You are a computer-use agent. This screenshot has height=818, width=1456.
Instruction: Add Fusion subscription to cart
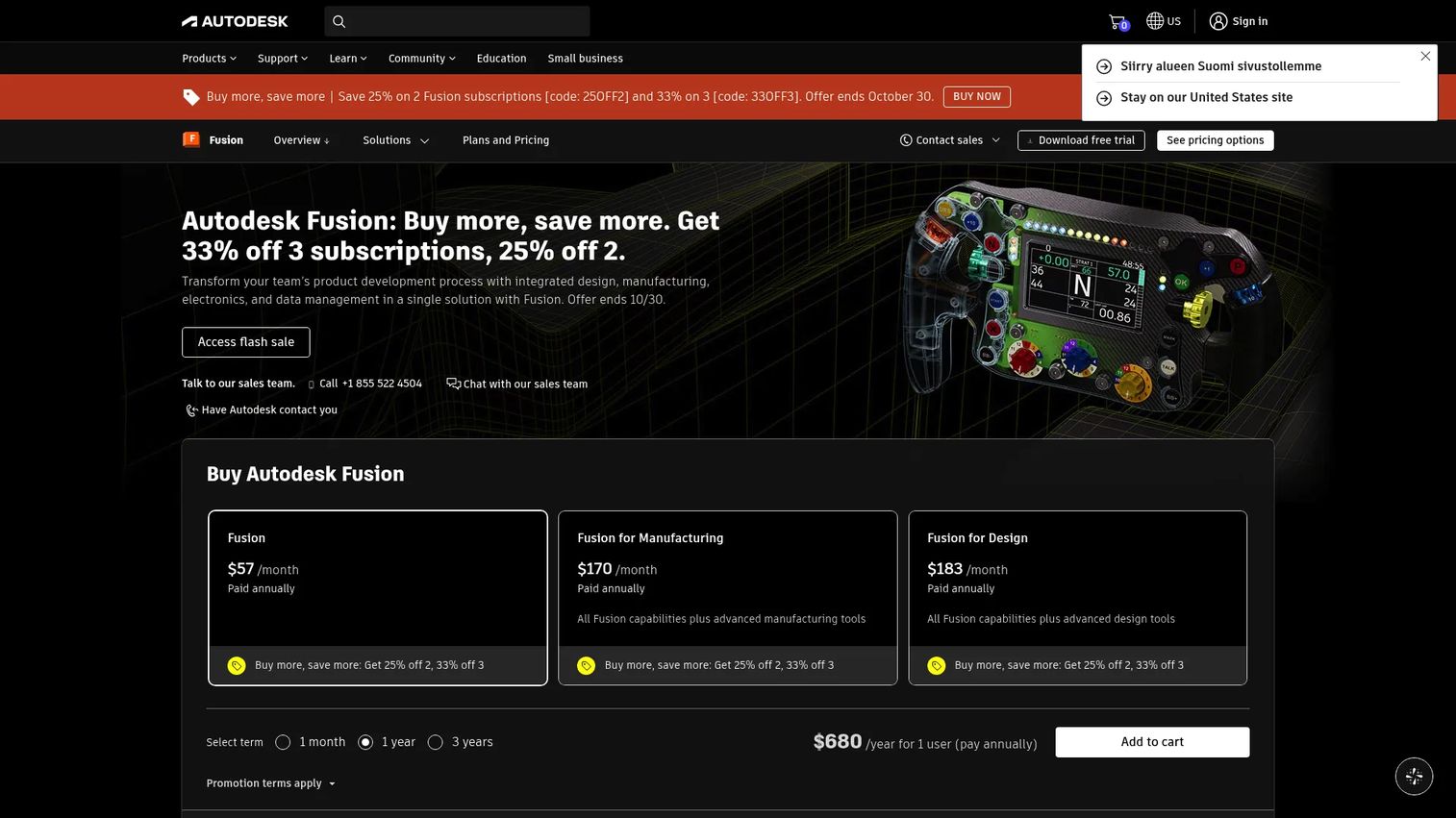click(1152, 742)
